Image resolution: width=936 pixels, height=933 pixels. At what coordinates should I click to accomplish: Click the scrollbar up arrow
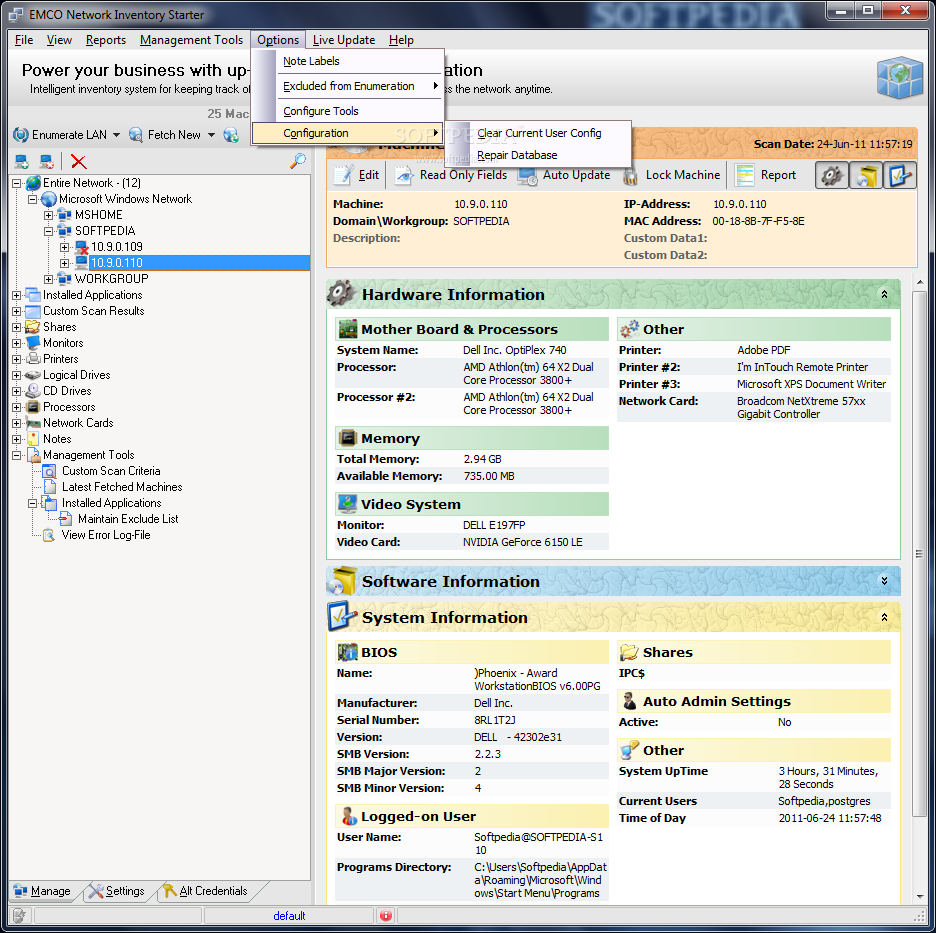pyautogui.click(x=919, y=282)
